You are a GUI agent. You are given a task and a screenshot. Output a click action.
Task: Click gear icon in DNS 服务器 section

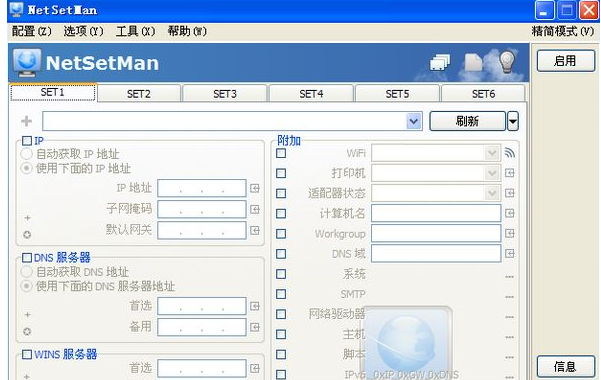pos(27,331)
